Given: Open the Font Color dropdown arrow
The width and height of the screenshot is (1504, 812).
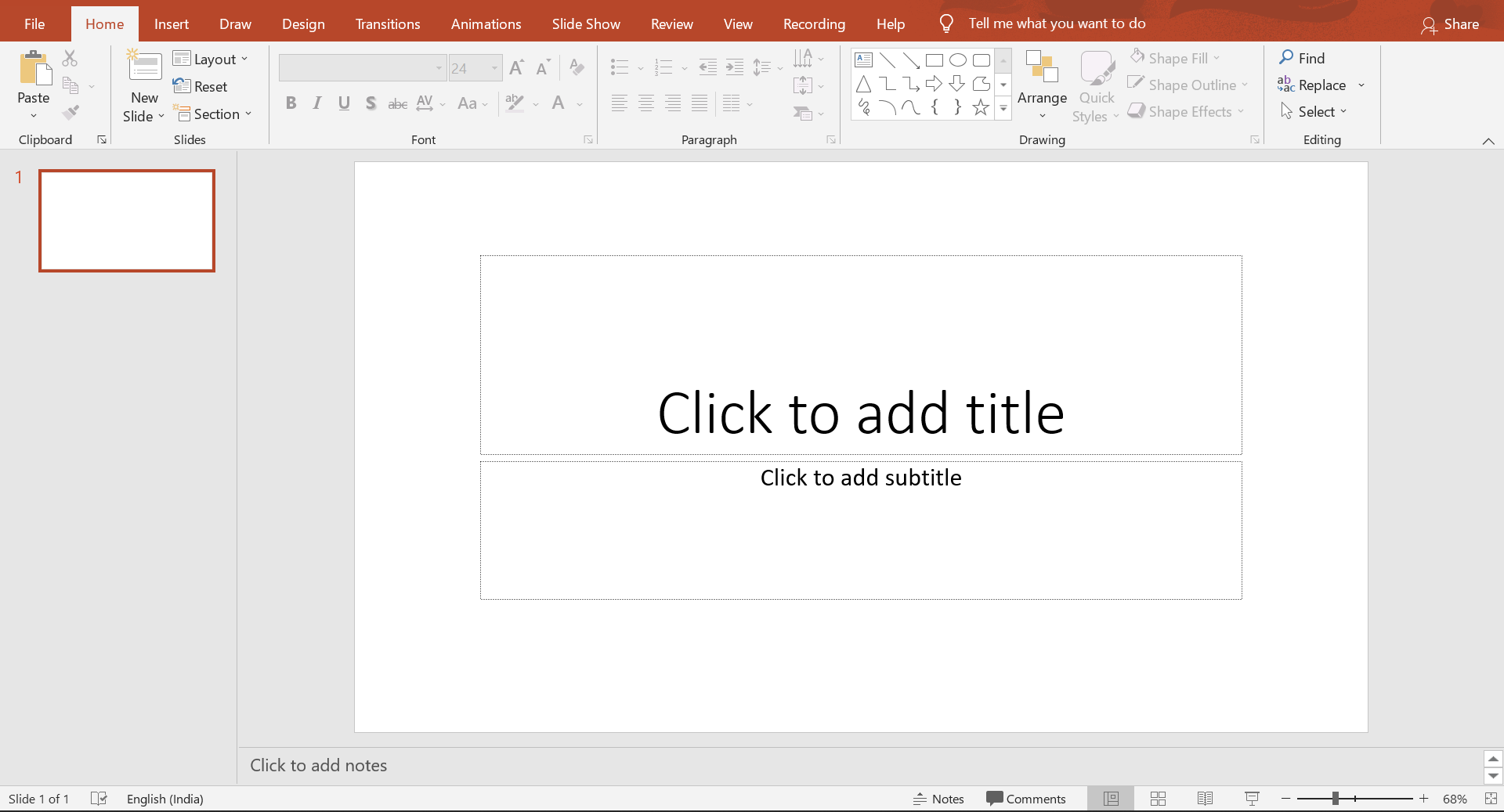Looking at the screenshot, I should pyautogui.click(x=580, y=104).
